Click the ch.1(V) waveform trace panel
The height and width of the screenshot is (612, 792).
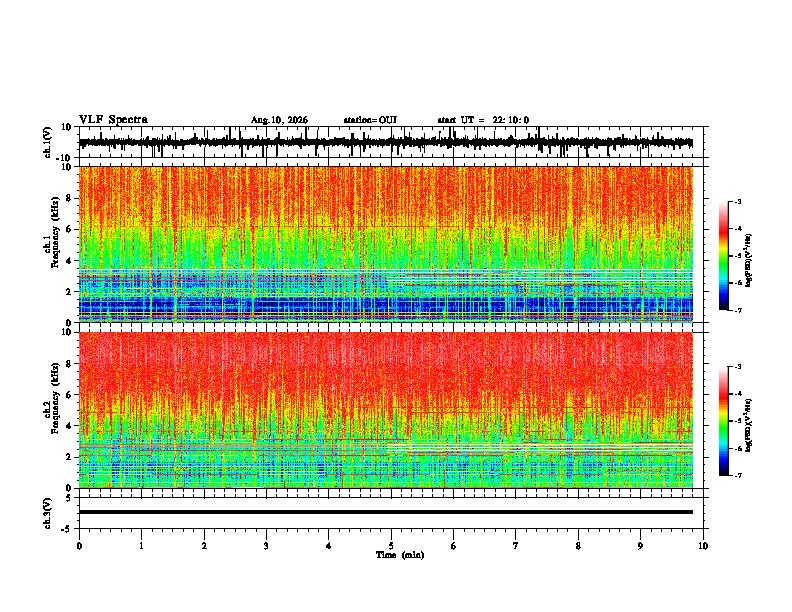point(390,142)
